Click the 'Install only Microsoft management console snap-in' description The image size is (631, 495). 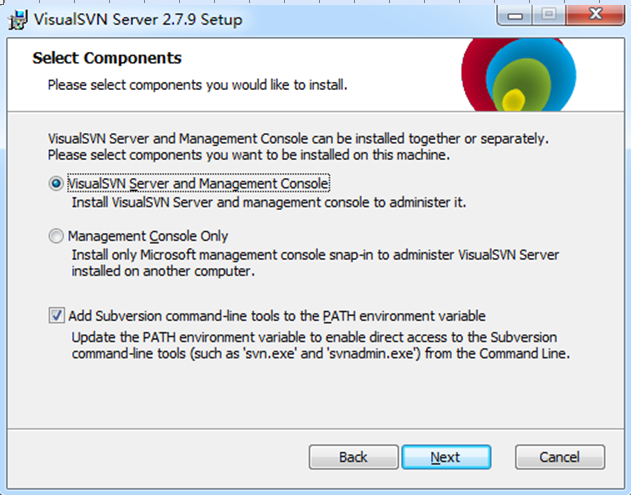click(315, 255)
